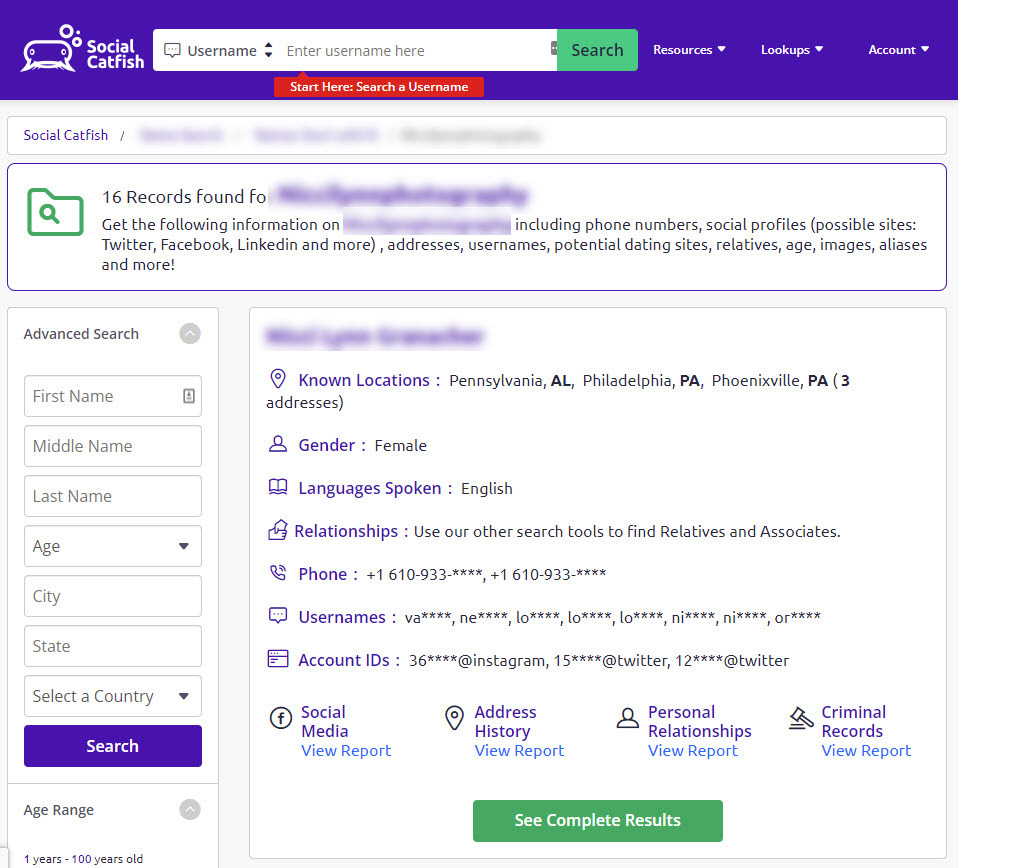Click the username chat bubble icon
Viewport: 1018px width, 868px height.
pos(172,50)
